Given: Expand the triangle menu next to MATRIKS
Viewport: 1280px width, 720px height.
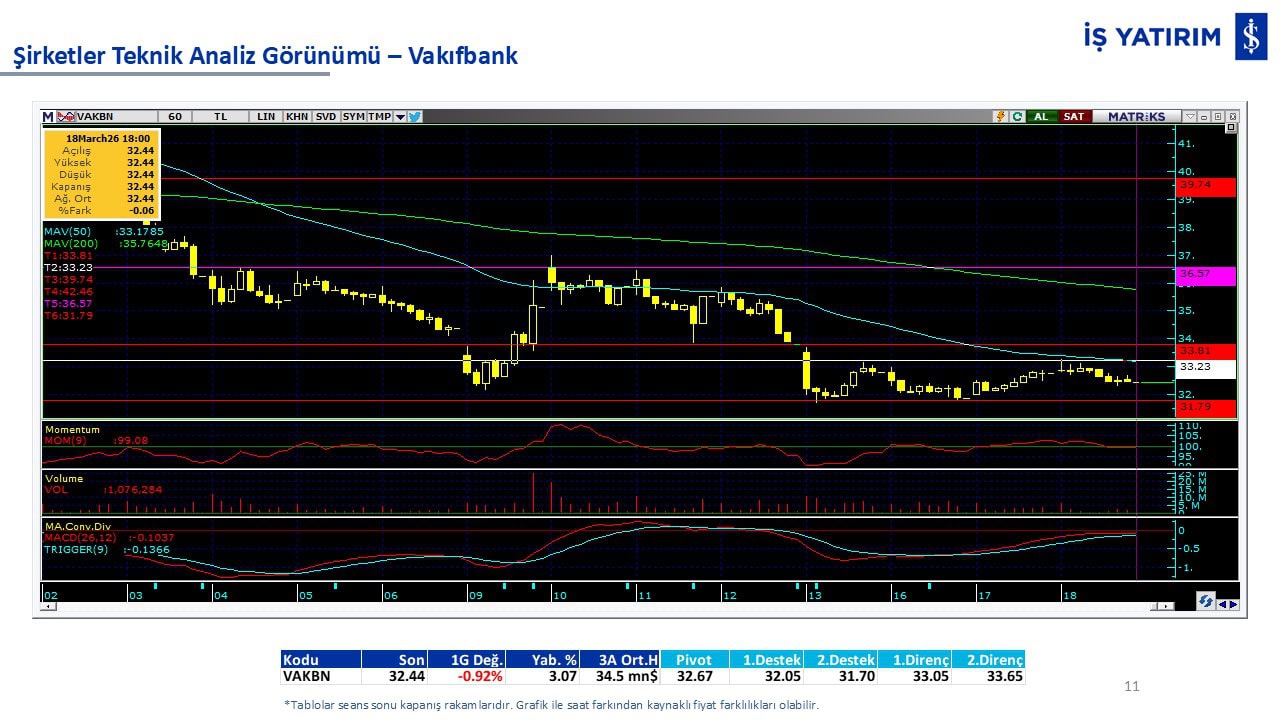Looking at the screenshot, I should 1190,116.
